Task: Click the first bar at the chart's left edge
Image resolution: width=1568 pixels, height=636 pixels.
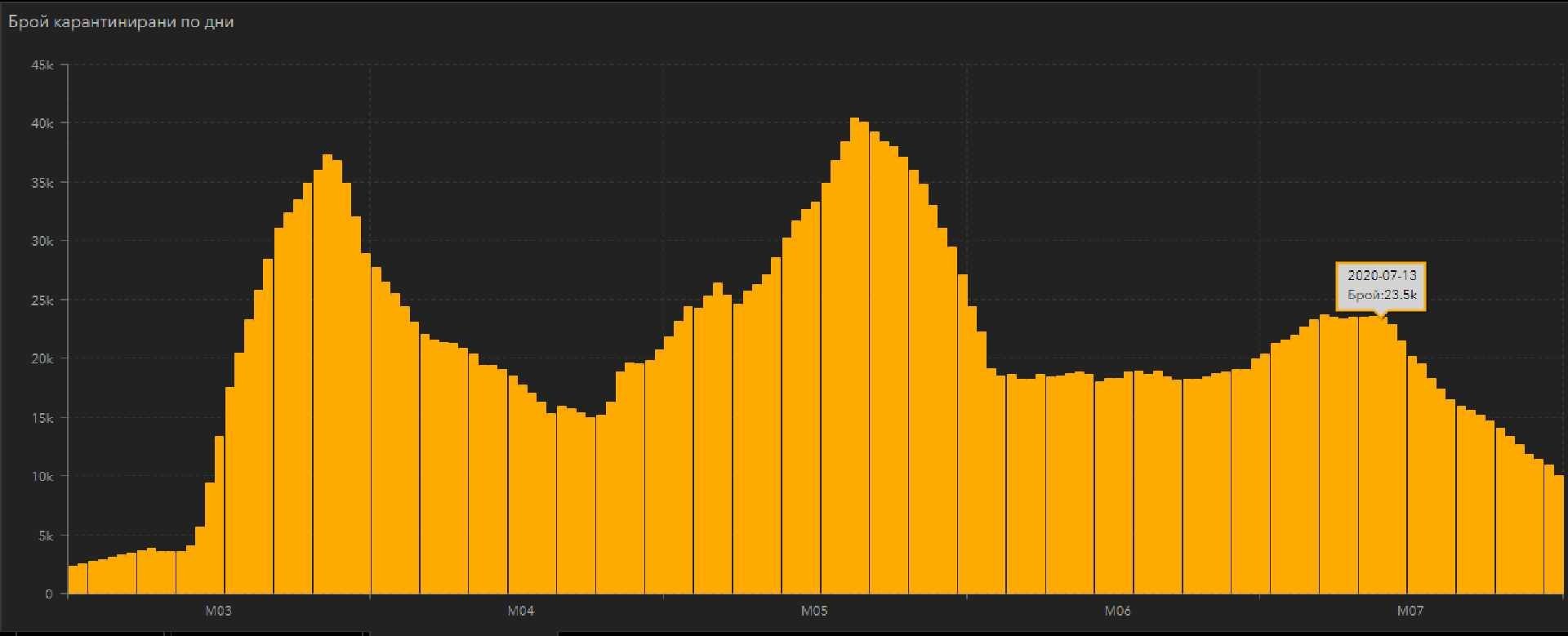Action: [73, 579]
